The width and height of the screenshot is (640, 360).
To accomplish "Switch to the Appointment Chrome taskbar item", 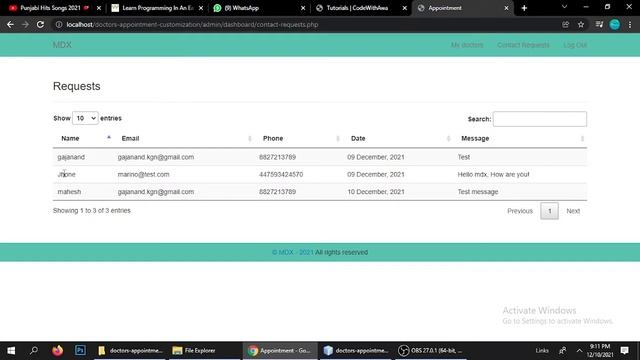I will click(x=280, y=351).
